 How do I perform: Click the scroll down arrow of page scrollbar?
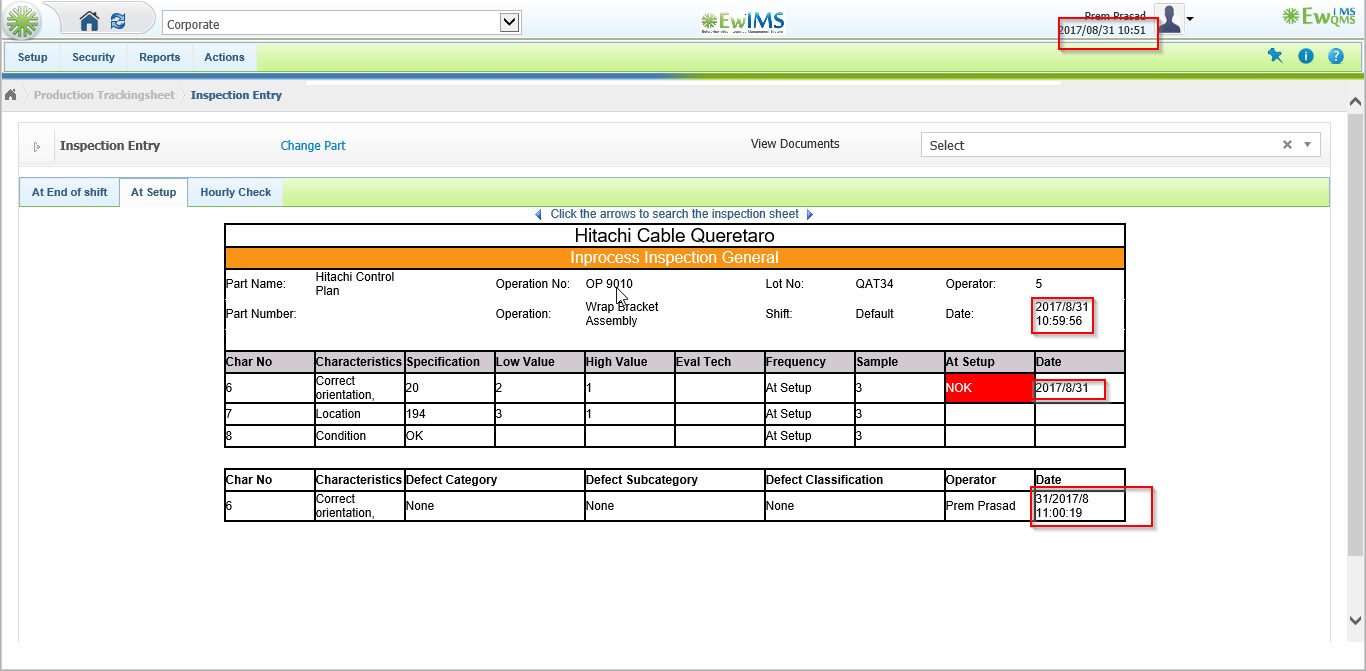coord(1355,620)
